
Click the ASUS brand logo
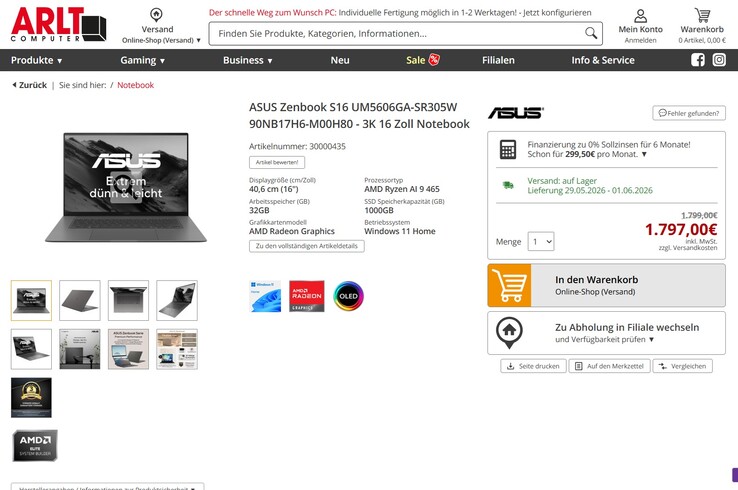[516, 112]
